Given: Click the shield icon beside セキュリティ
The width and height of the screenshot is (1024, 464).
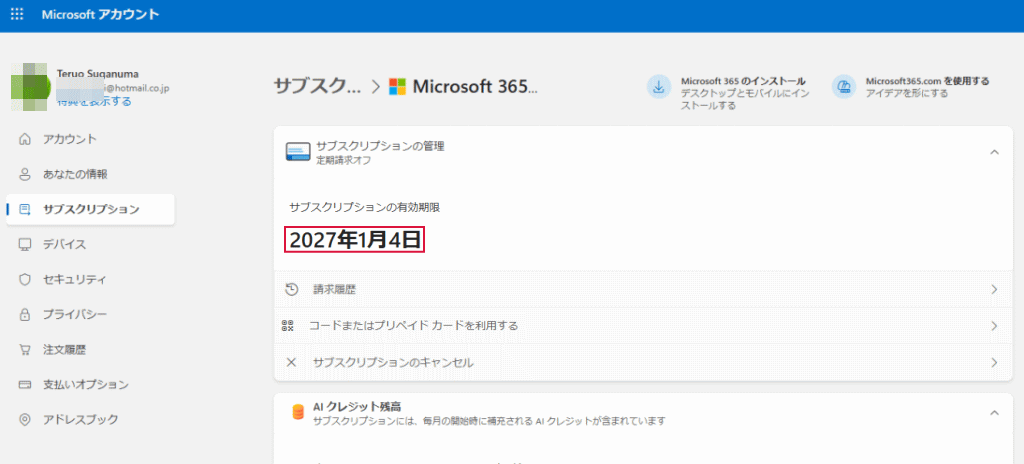Looking at the screenshot, I should tap(25, 280).
